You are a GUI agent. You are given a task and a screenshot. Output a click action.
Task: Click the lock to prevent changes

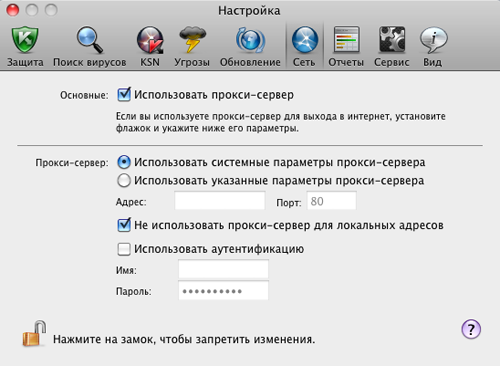[x=34, y=334]
